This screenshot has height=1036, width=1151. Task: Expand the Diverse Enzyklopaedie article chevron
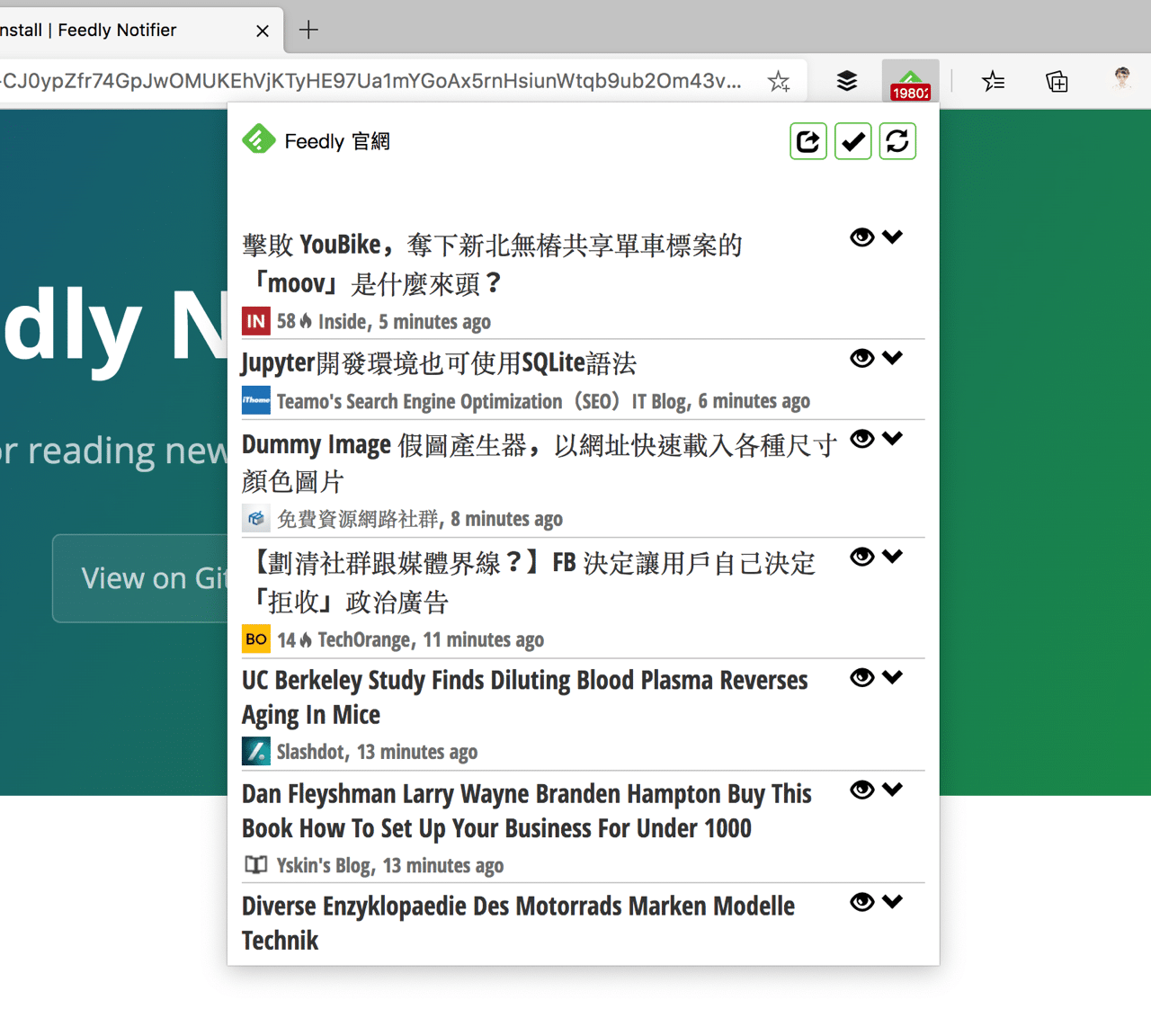pos(892,902)
